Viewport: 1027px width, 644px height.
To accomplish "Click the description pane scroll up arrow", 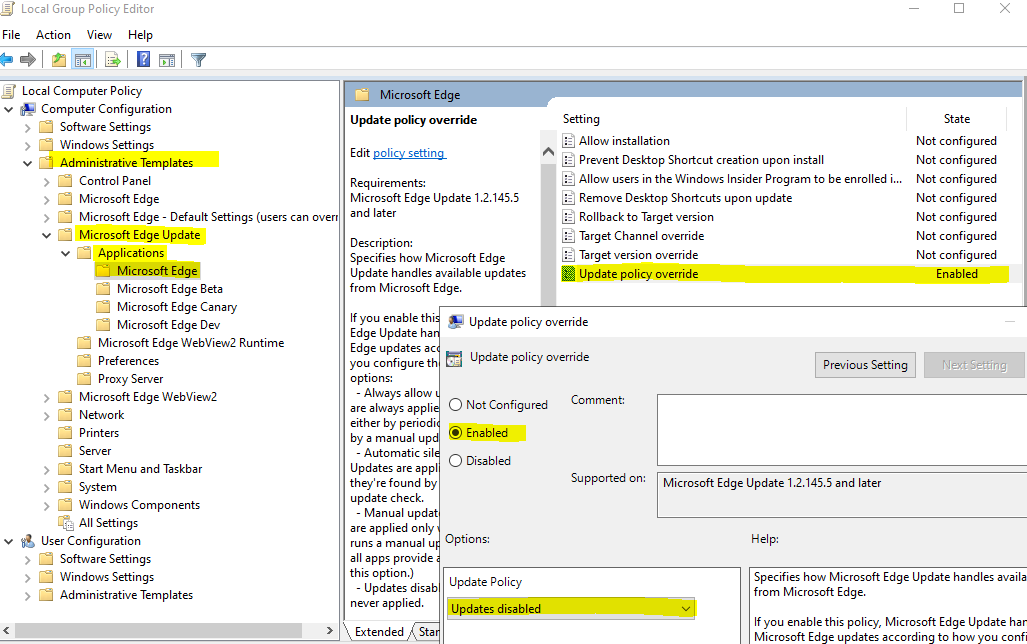I will click(549, 151).
